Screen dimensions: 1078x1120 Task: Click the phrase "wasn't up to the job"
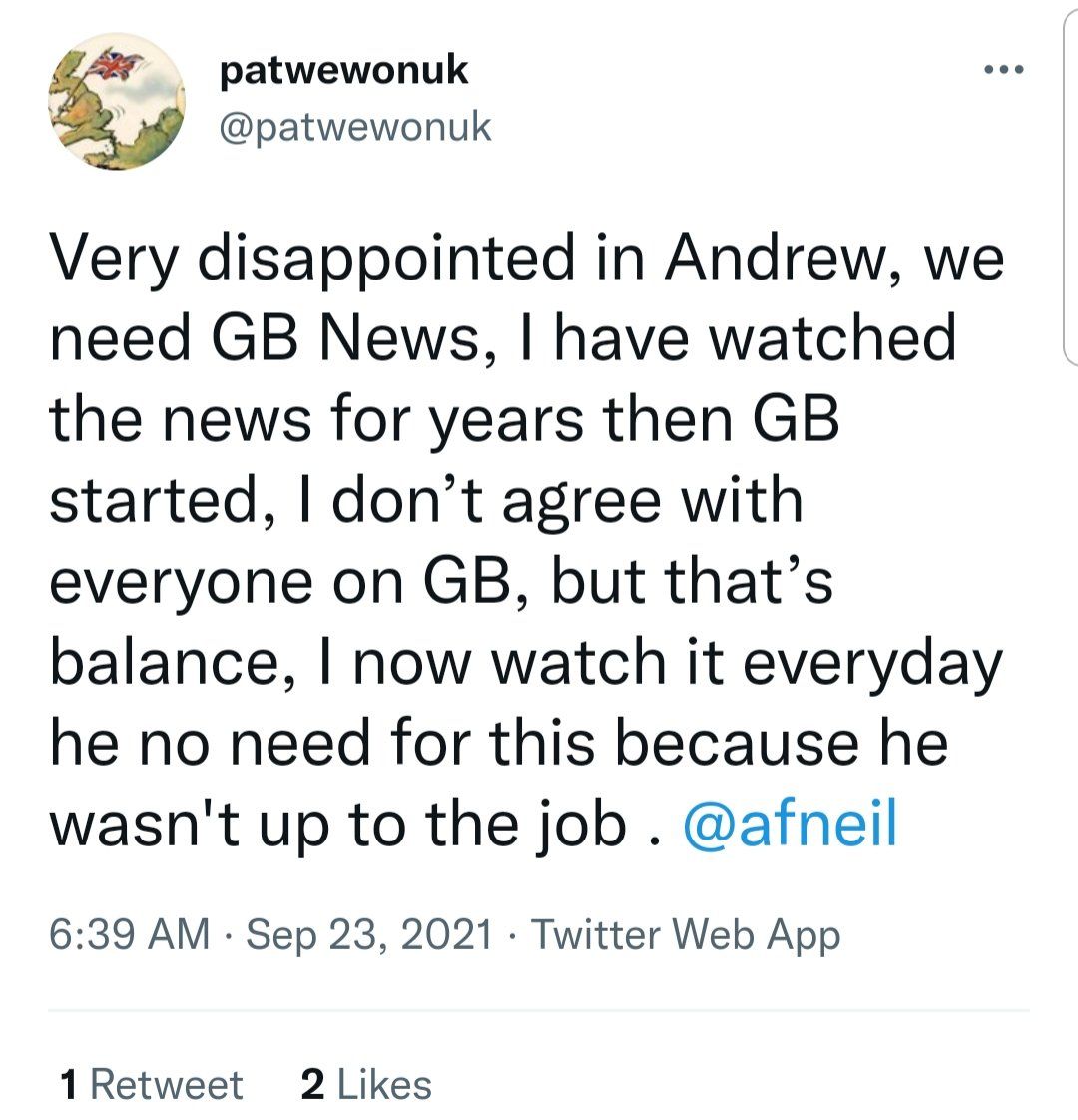tap(338, 824)
